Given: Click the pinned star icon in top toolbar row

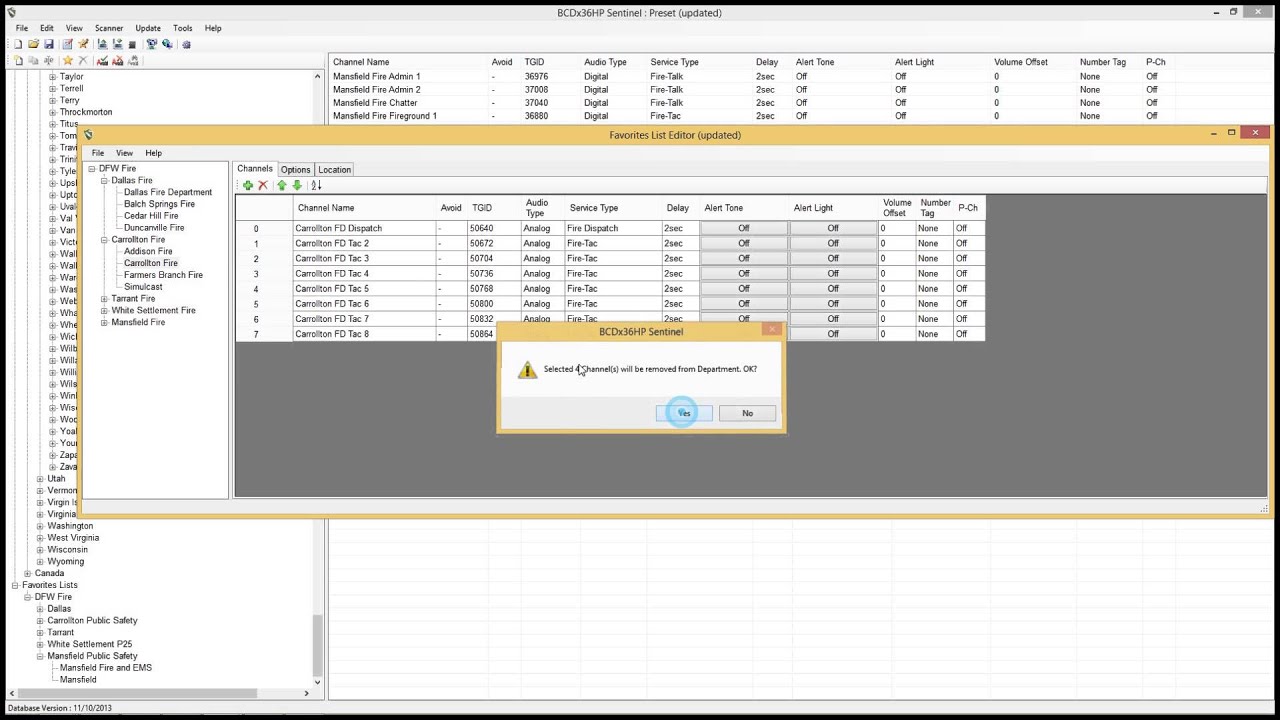Looking at the screenshot, I should (x=83, y=44).
